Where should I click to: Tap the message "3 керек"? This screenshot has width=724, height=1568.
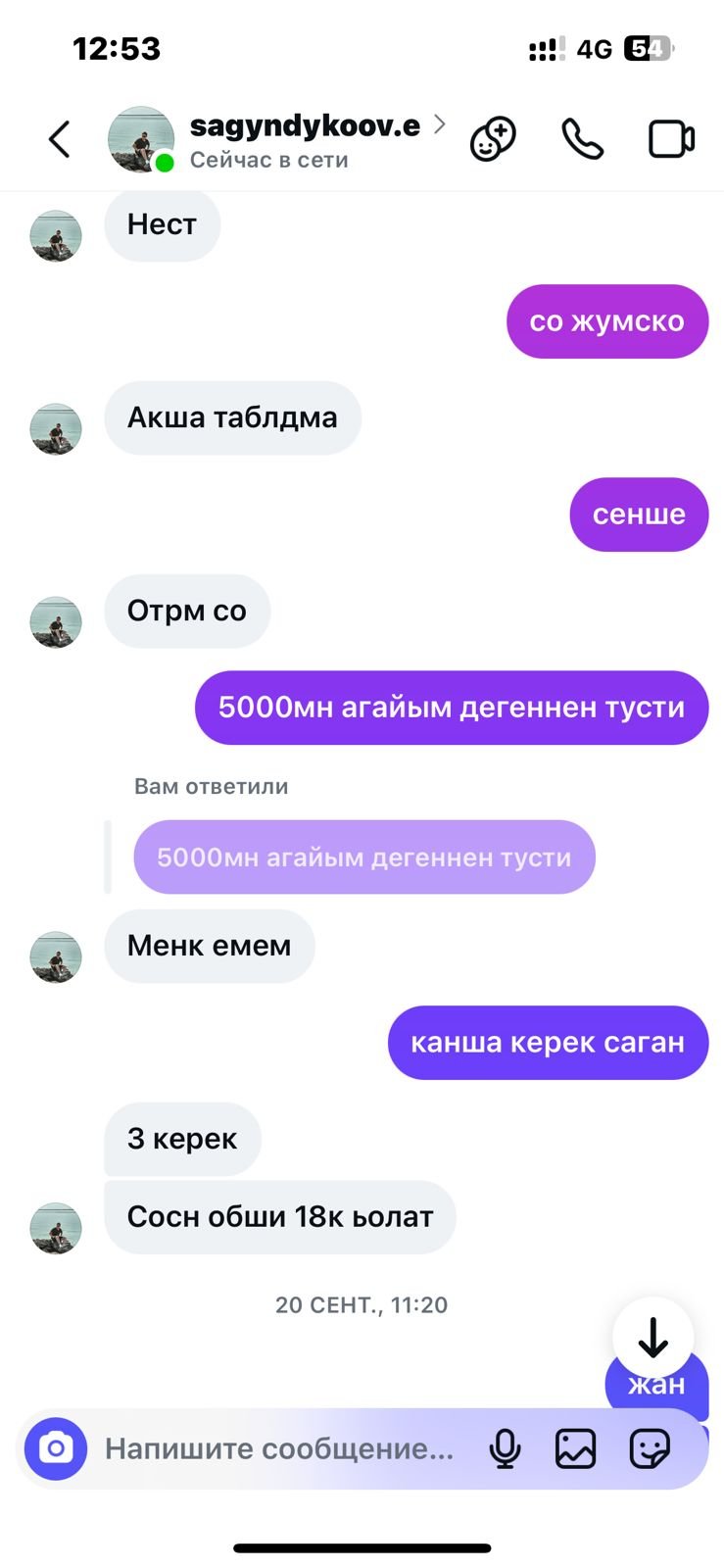click(182, 1139)
